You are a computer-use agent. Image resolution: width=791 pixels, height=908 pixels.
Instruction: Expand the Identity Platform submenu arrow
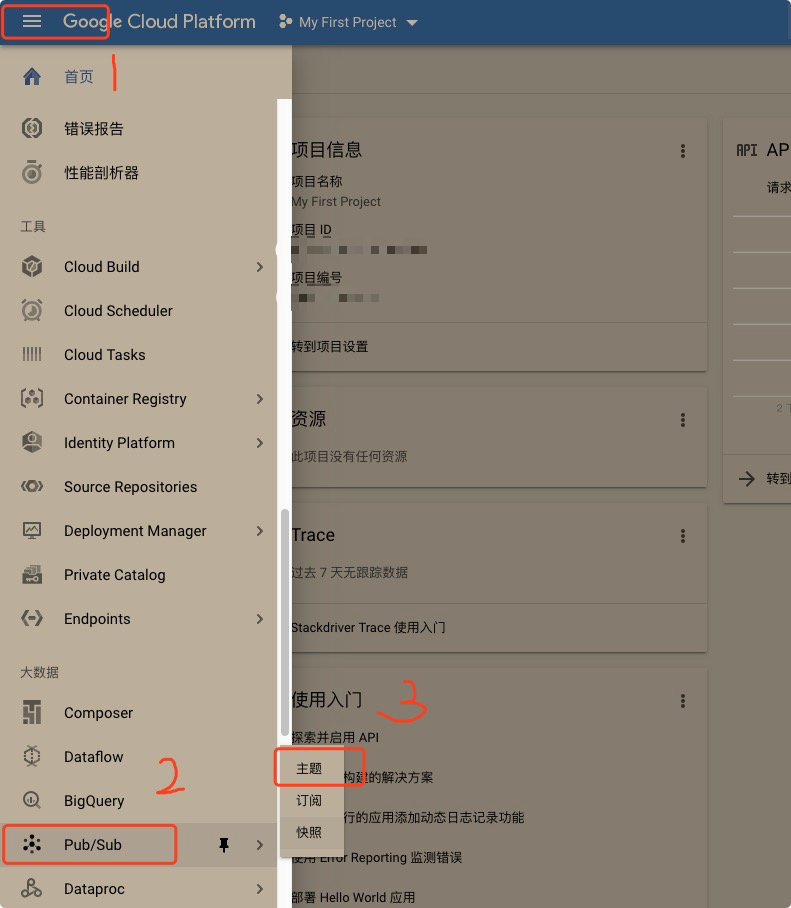click(260, 443)
